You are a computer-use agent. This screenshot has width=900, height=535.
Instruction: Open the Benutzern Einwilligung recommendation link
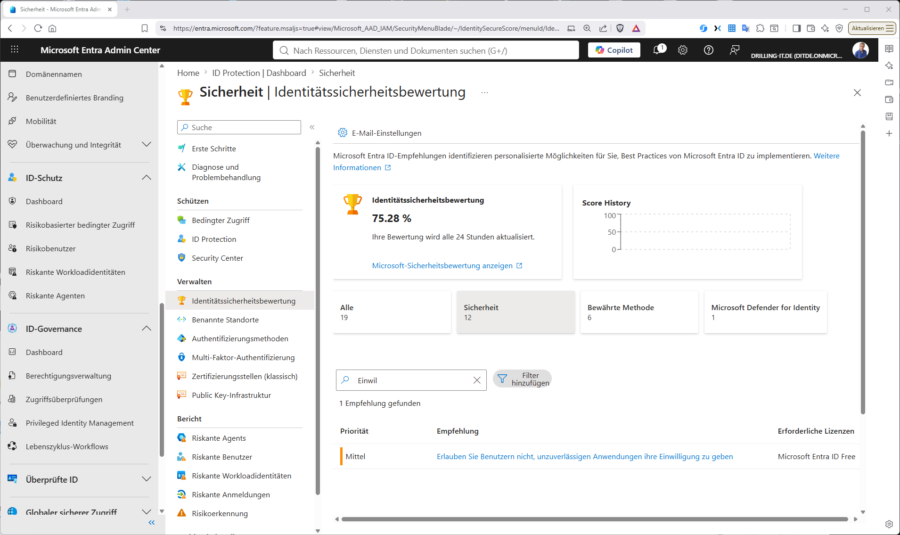pos(584,457)
